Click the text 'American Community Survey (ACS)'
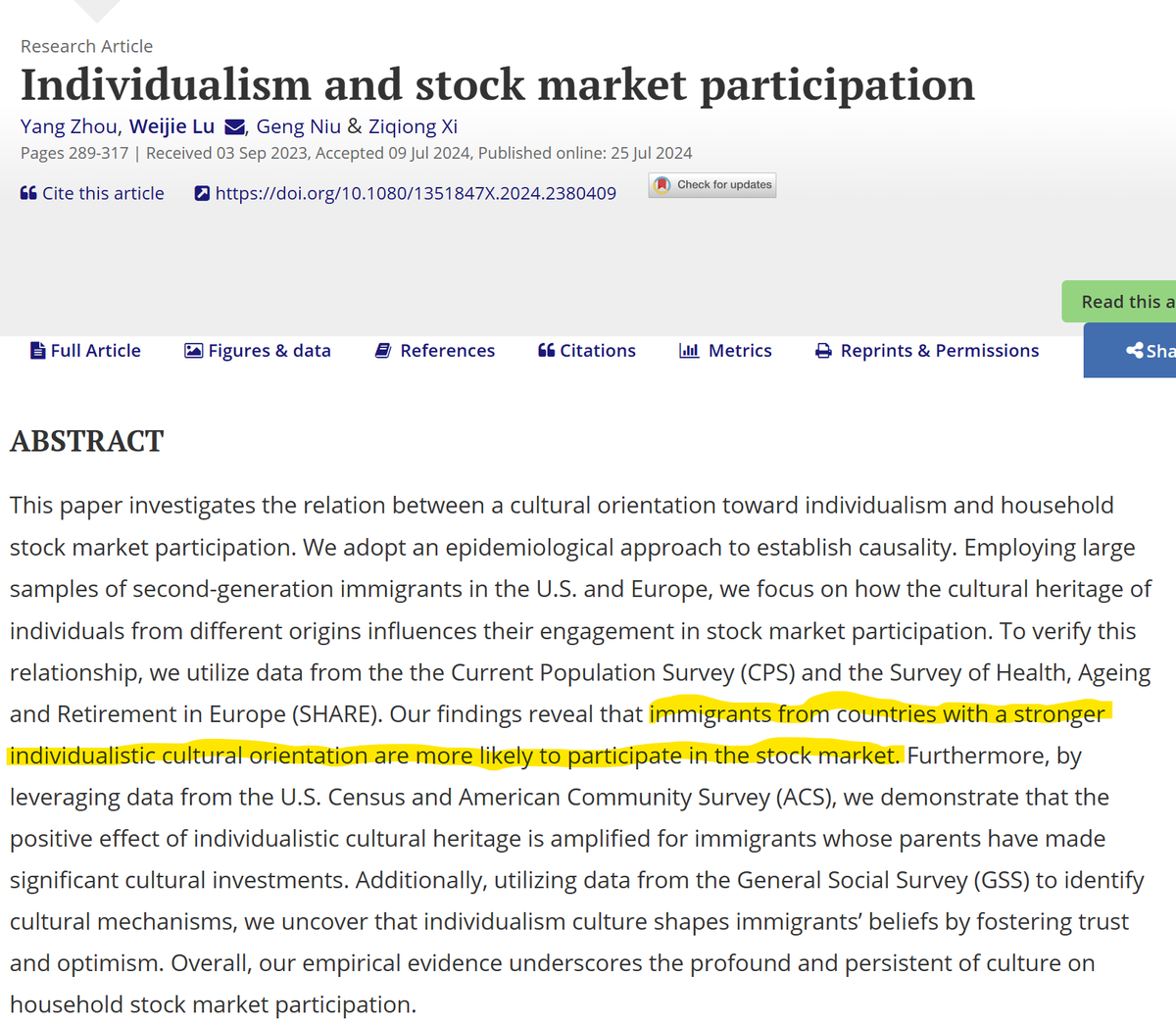Screen dimensions: 1176x1025 pos(648,798)
